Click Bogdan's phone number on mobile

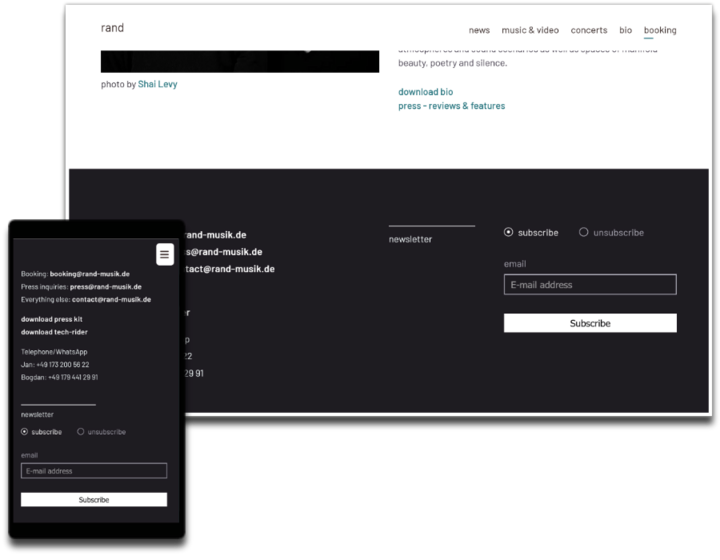(73, 378)
